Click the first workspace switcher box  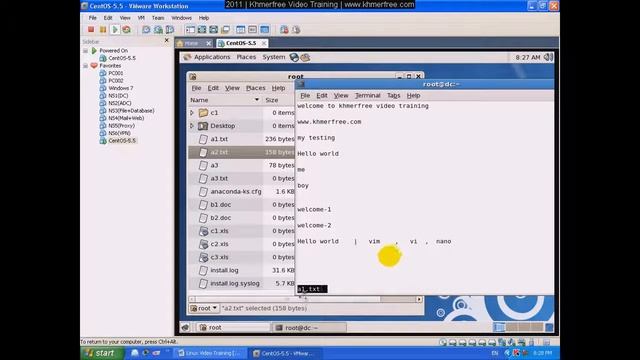pos(499,327)
